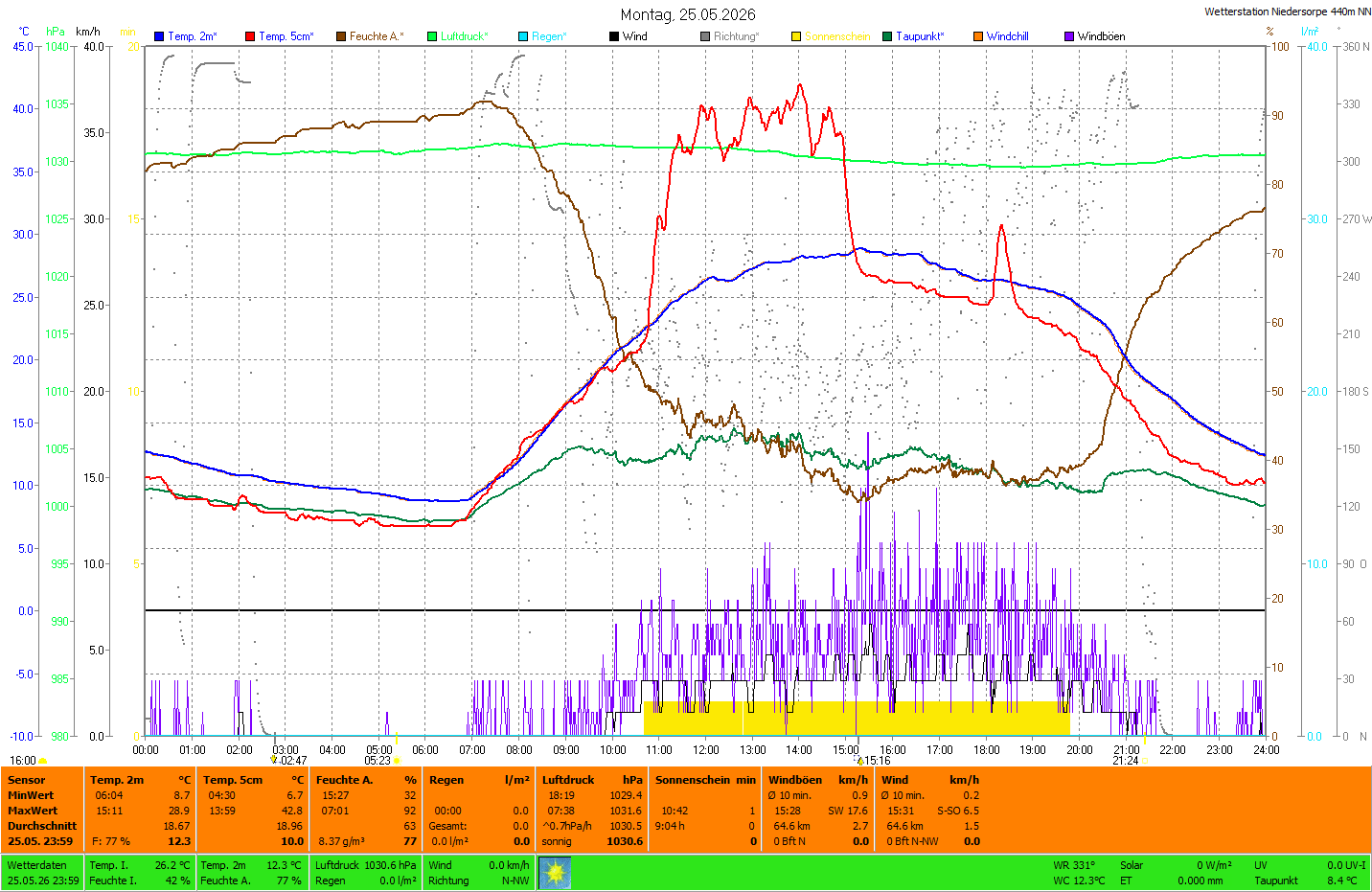Click the "Sensor" header in the data table
This screenshot has height=892, width=1372.
27,780
